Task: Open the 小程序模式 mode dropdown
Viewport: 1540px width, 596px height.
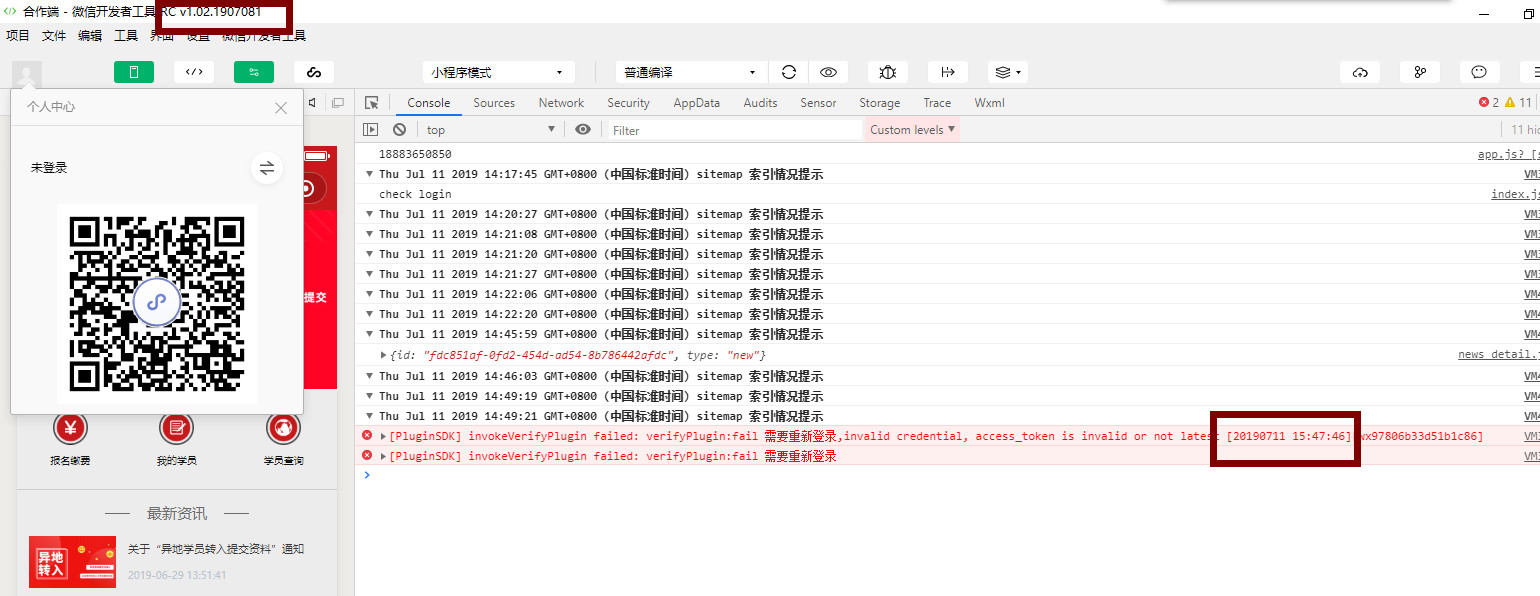Action: 498,72
